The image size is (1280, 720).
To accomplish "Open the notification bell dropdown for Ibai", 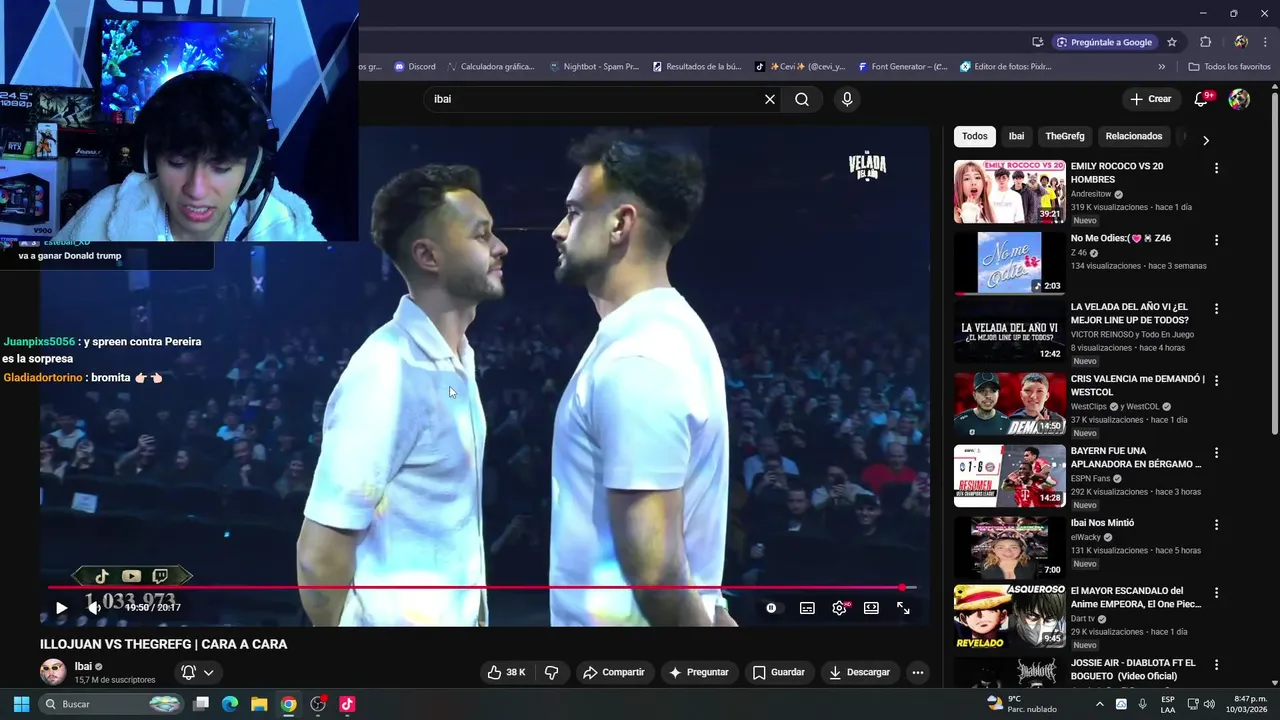I will pos(197,672).
